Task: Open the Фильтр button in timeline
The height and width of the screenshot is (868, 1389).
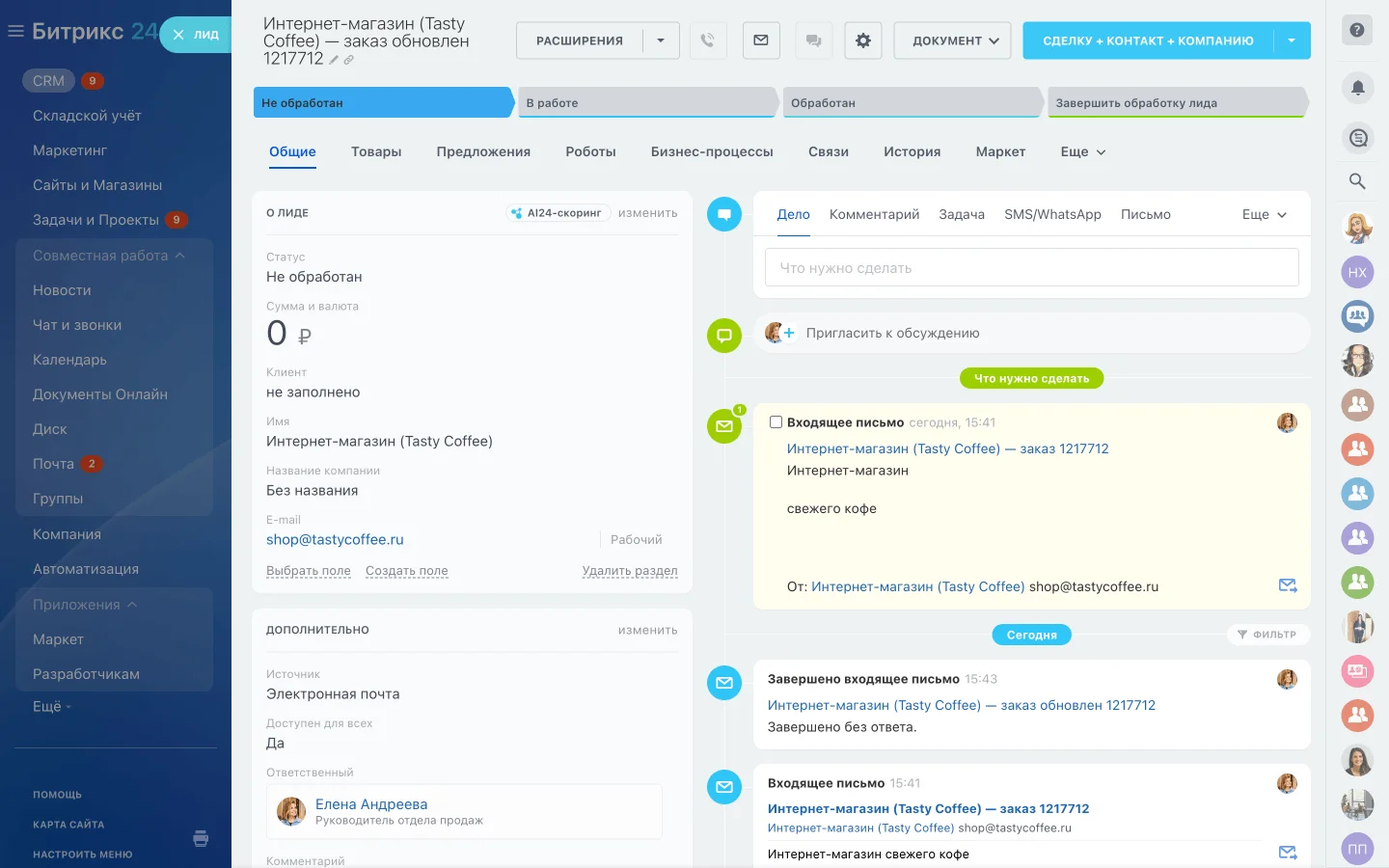Action: point(1267,635)
